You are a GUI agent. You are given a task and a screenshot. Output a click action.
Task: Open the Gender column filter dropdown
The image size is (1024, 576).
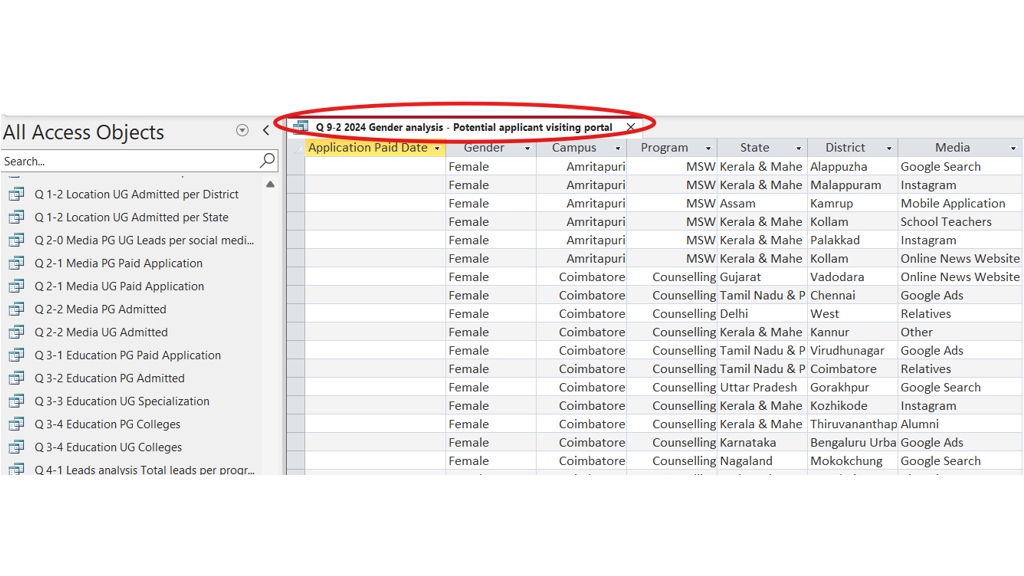pos(527,149)
